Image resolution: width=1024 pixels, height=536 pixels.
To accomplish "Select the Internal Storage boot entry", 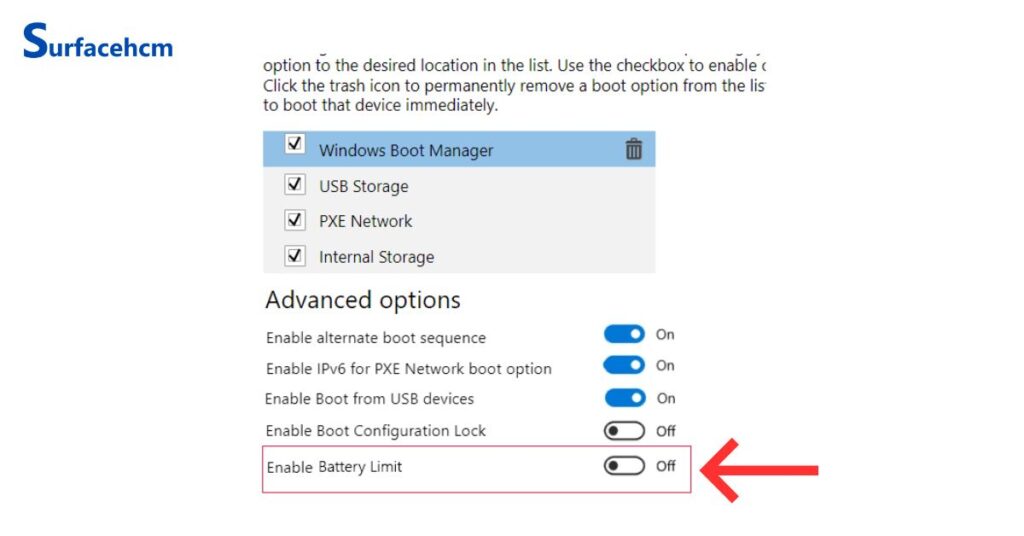I will [376, 257].
